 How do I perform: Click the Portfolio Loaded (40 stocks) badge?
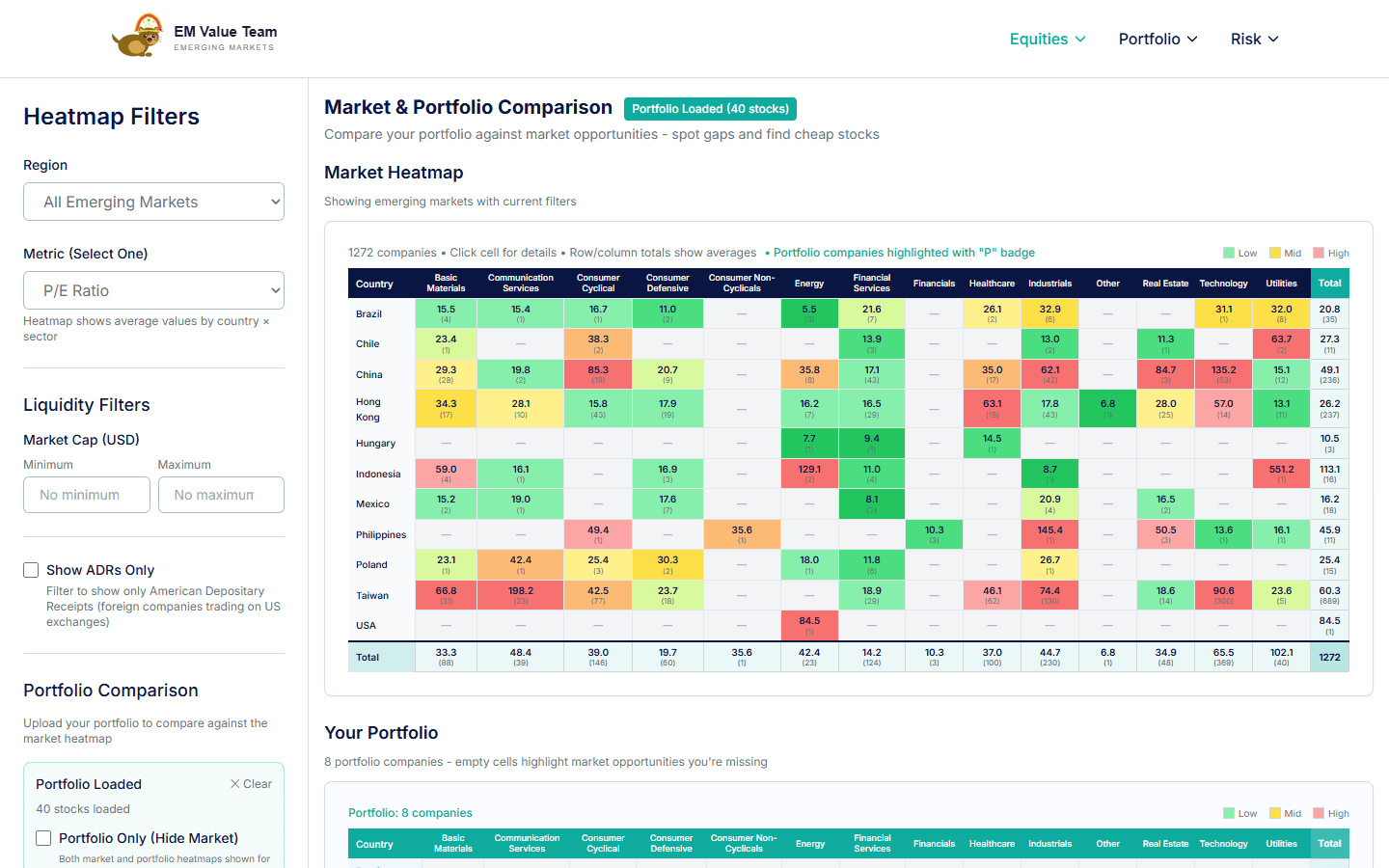pyautogui.click(x=710, y=108)
